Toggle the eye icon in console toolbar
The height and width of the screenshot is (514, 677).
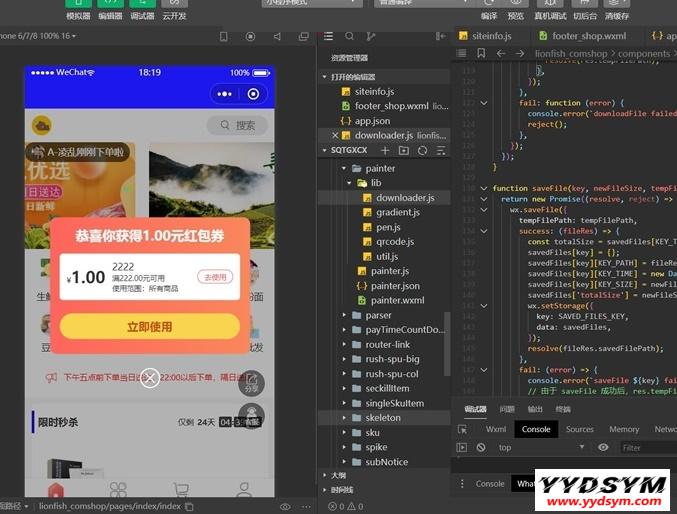coord(603,448)
